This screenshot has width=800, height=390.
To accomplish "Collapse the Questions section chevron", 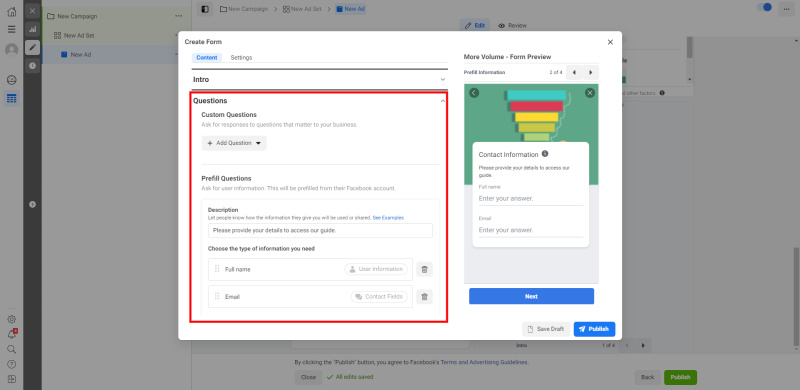I will 442,101.
